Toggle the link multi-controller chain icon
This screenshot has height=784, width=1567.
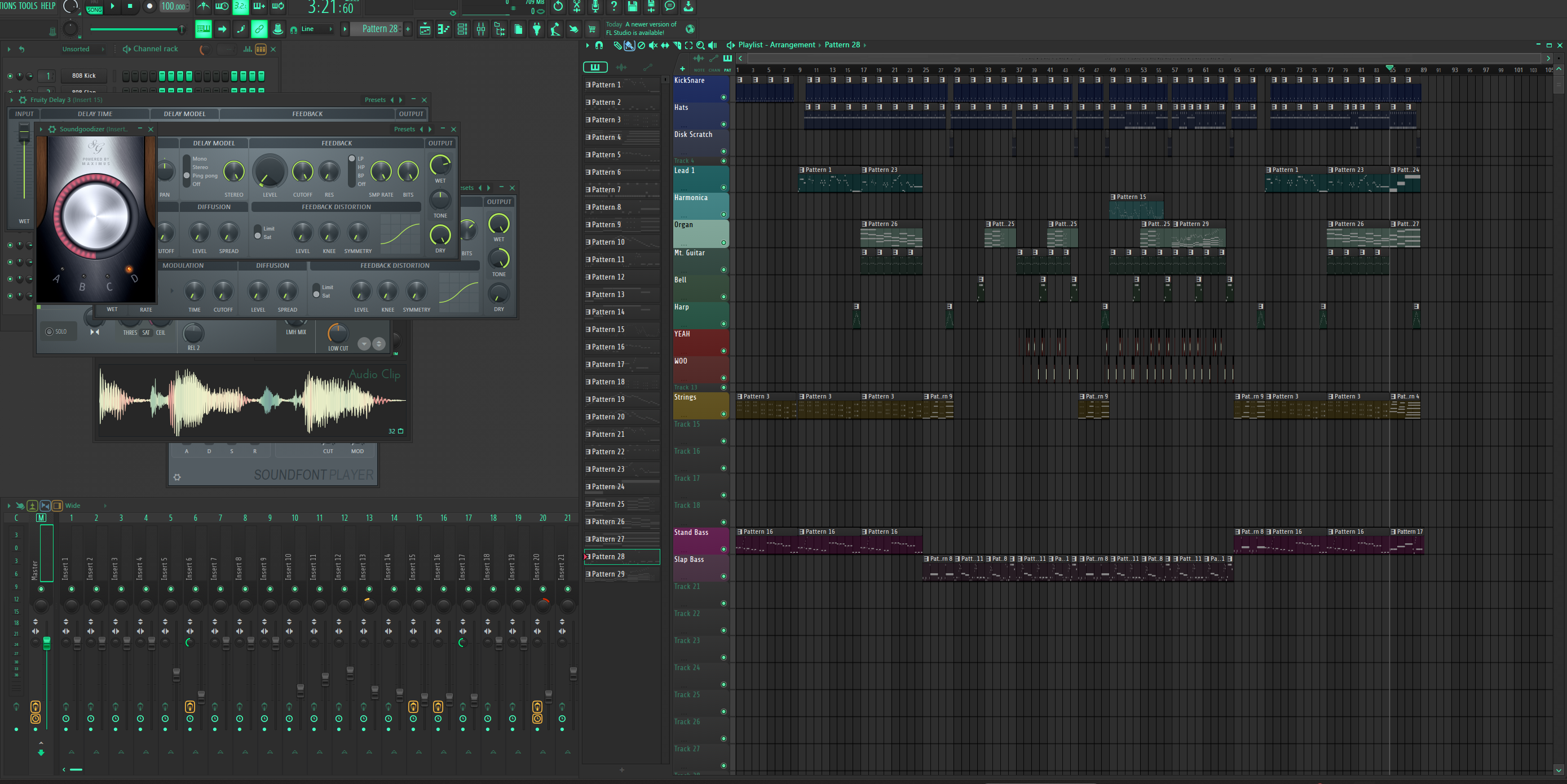click(259, 29)
